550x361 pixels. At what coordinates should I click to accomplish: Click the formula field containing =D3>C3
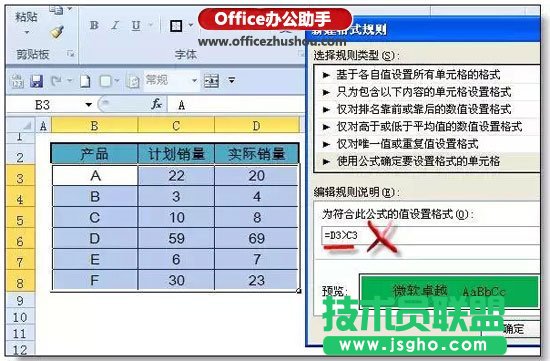click(x=431, y=235)
